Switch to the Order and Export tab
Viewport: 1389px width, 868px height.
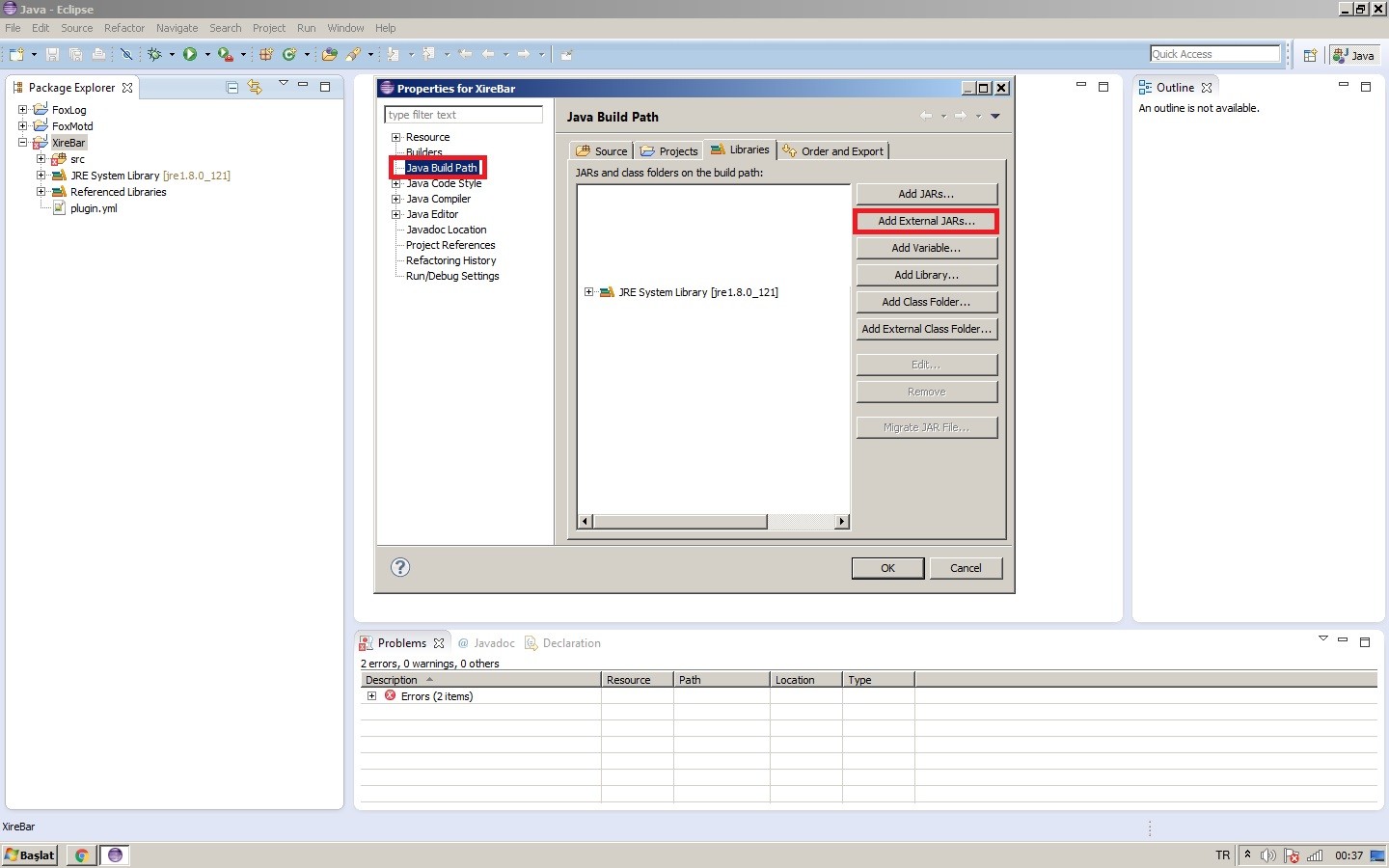(833, 150)
